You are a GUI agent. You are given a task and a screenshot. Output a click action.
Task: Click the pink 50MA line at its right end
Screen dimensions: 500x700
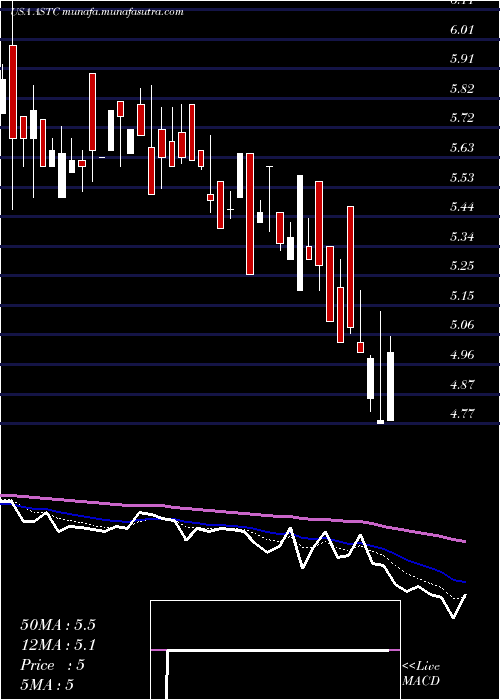(x=464, y=541)
